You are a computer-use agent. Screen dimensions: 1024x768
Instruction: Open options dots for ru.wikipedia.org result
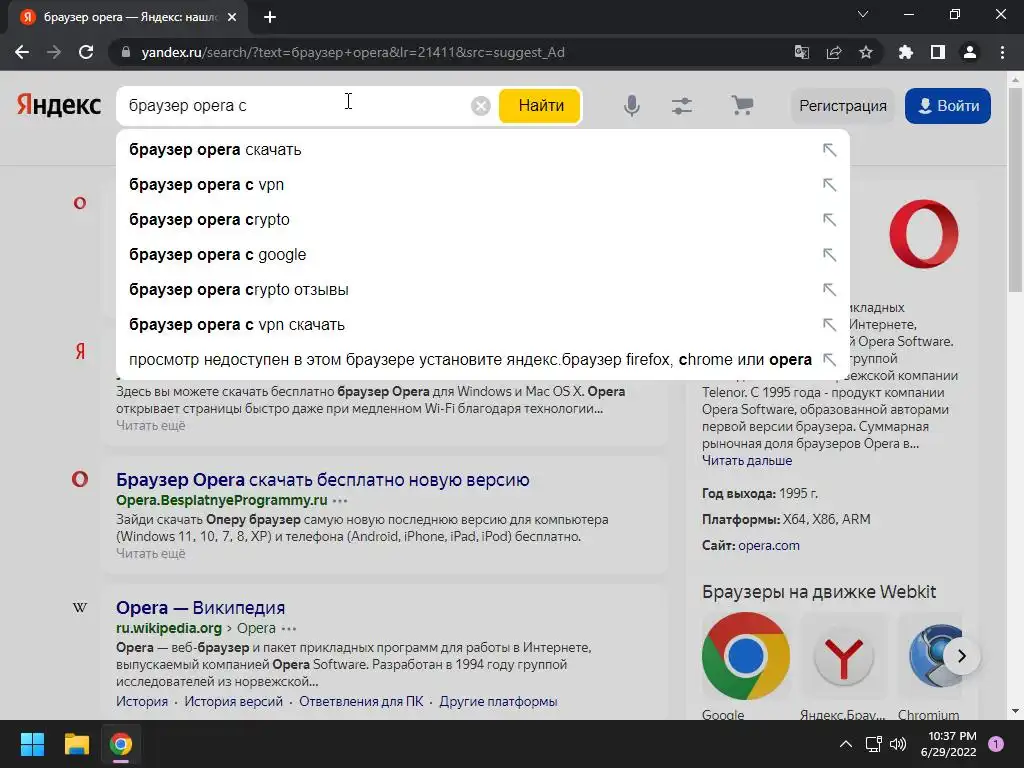tap(289, 628)
